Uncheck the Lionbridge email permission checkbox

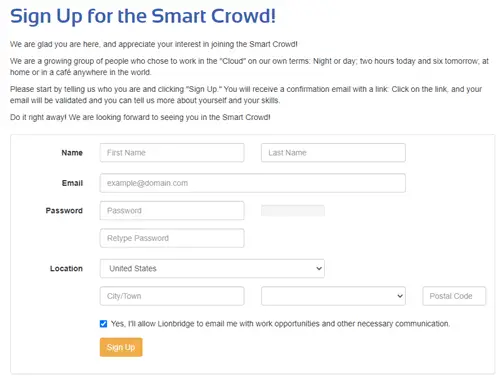tap(103, 324)
